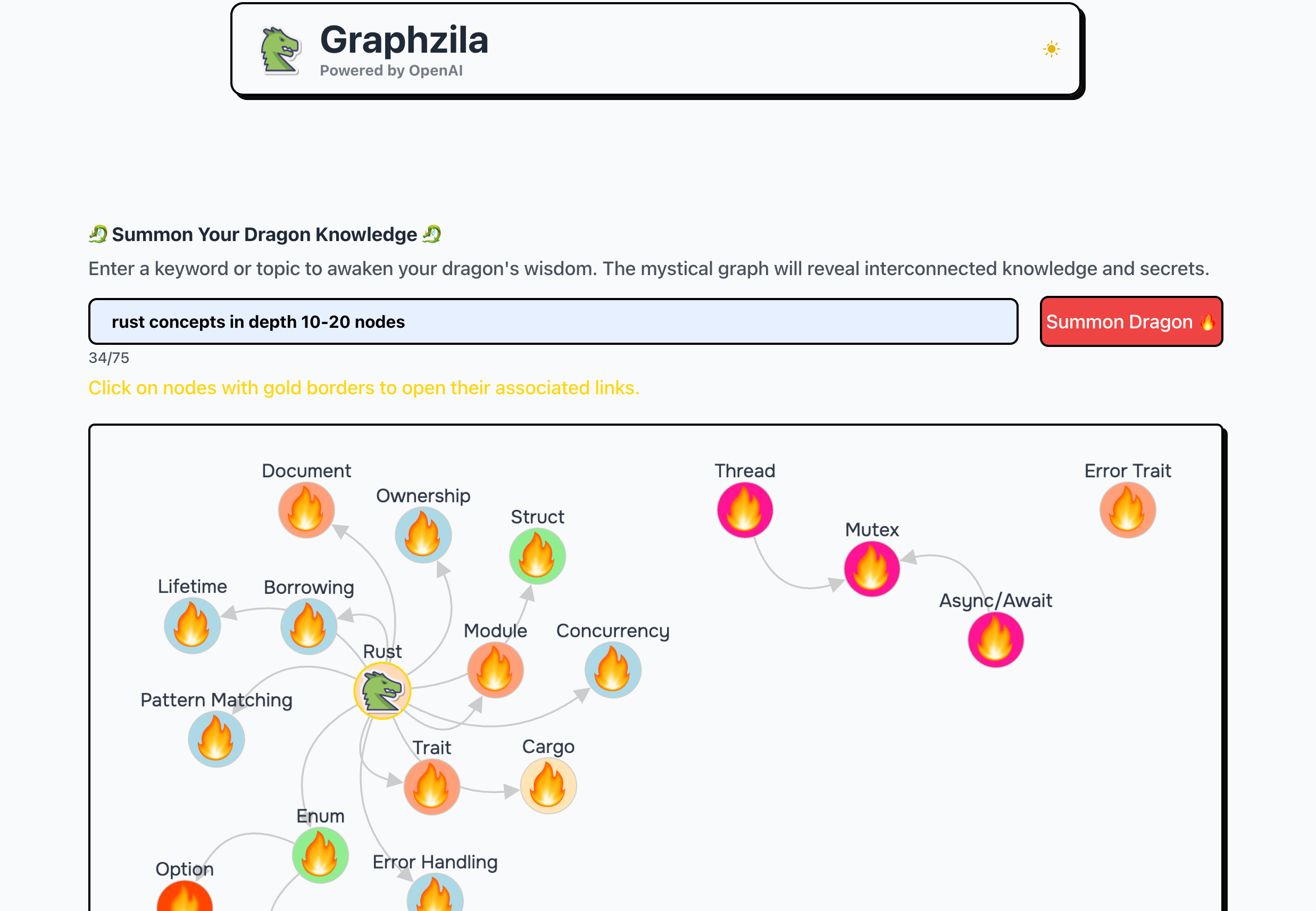Image resolution: width=1316 pixels, height=911 pixels.
Task: Select the Struct flame node
Action: click(x=537, y=556)
